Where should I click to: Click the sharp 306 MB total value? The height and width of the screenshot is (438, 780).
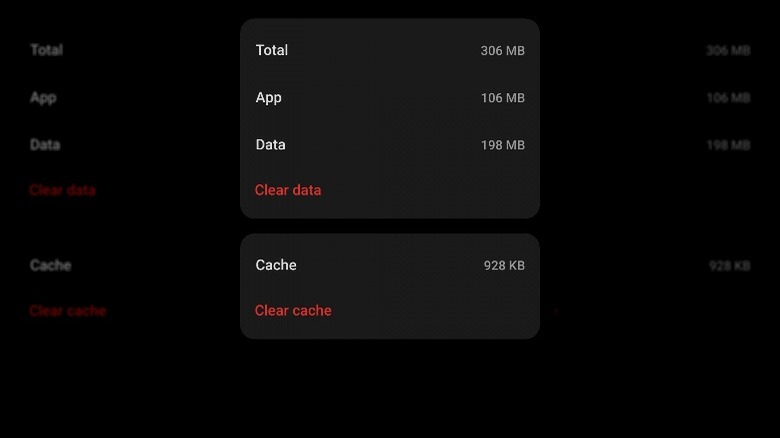pyautogui.click(x=502, y=51)
